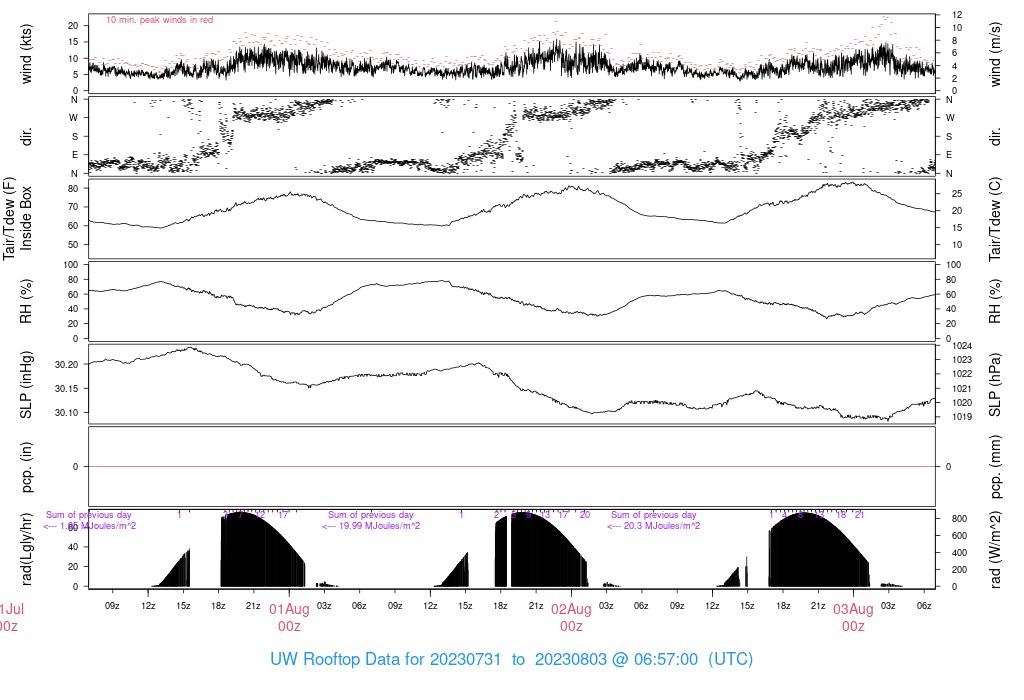Click the 'wind (kts)' axis label
1024x700 pixels.
point(26,54)
